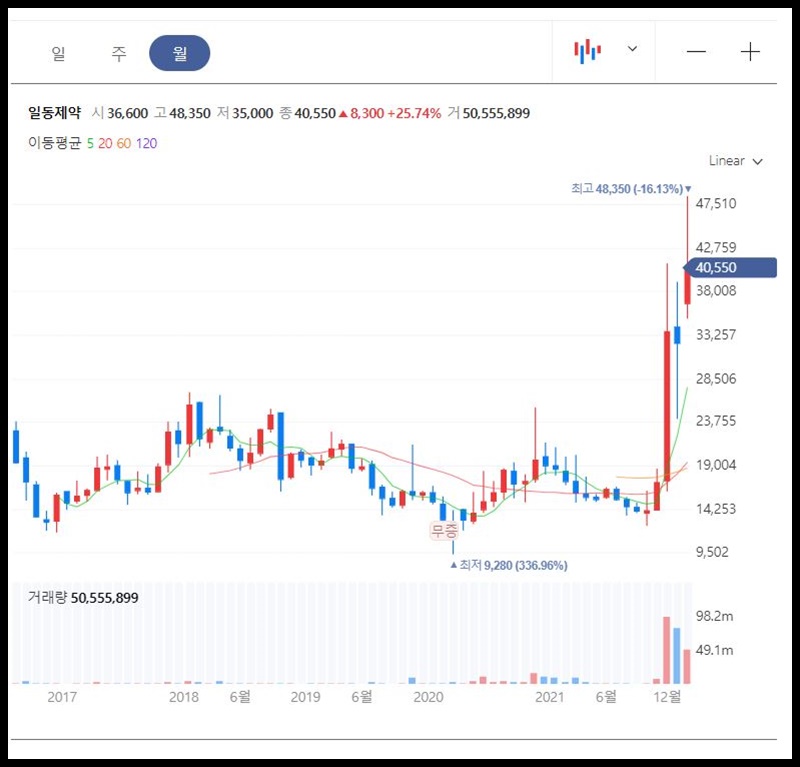Click the candlestick chart type icon

(x=587, y=51)
